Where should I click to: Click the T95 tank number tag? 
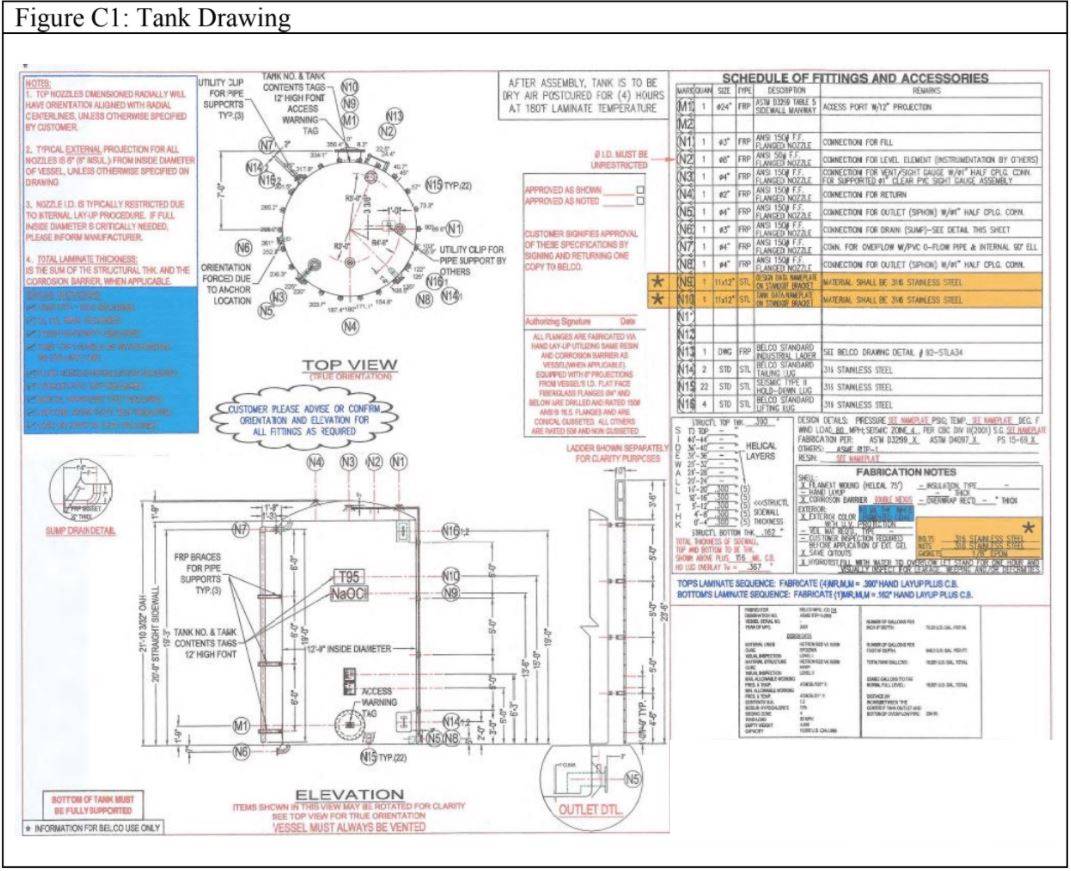tap(348, 577)
